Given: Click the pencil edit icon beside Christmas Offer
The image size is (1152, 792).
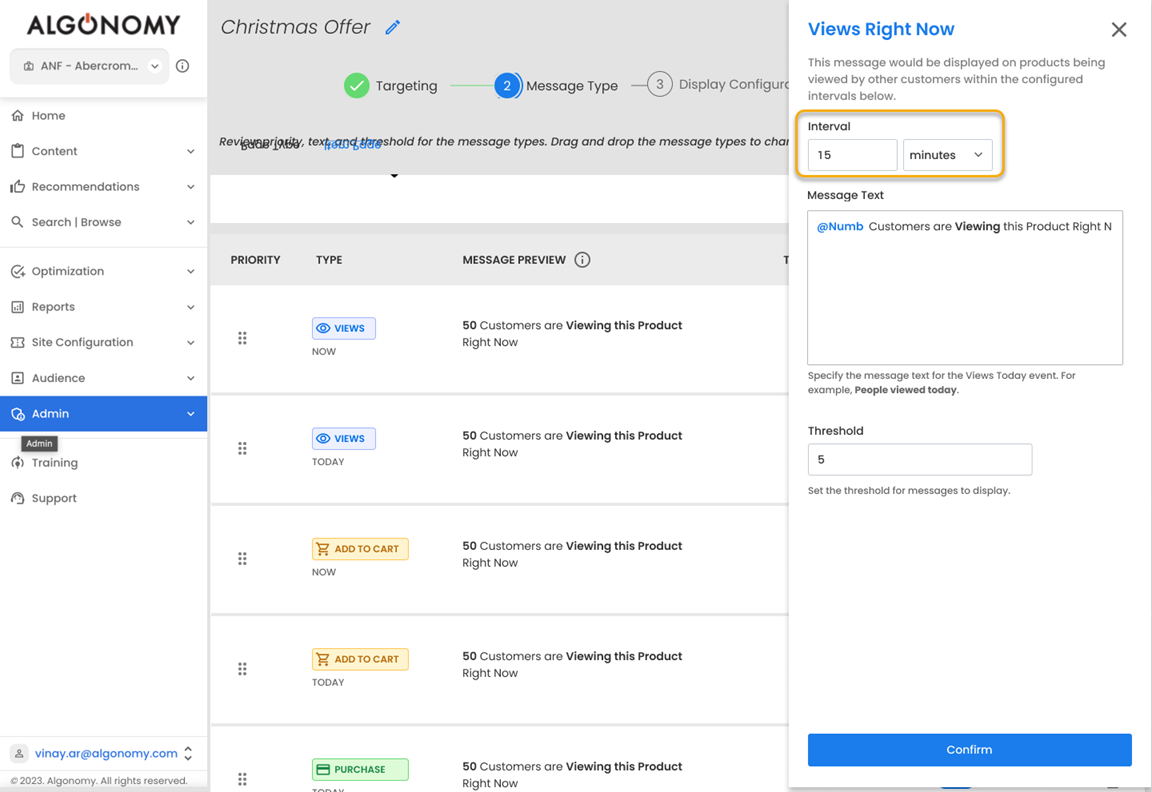Looking at the screenshot, I should (x=392, y=28).
